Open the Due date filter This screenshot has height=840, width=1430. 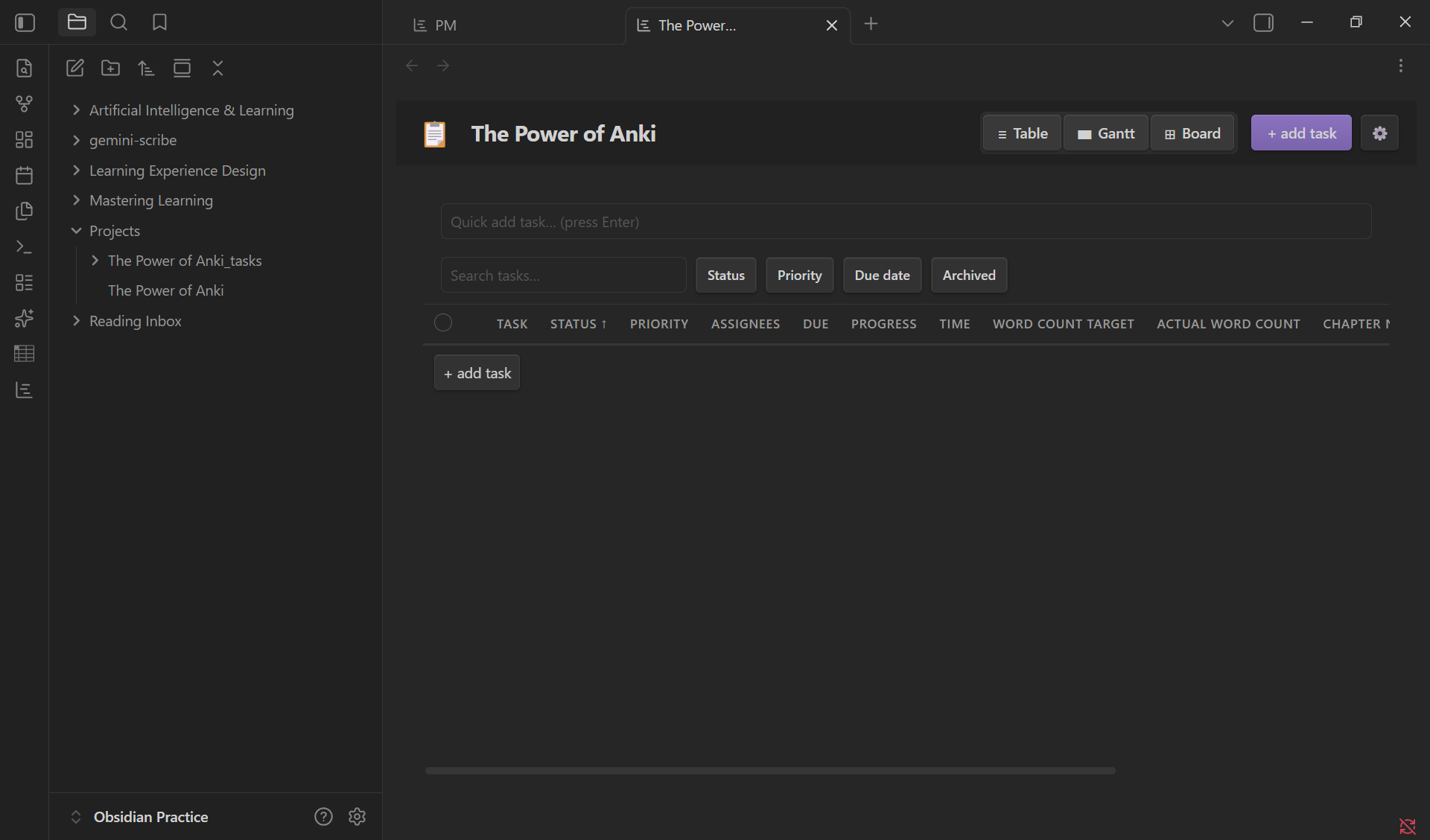click(x=882, y=275)
